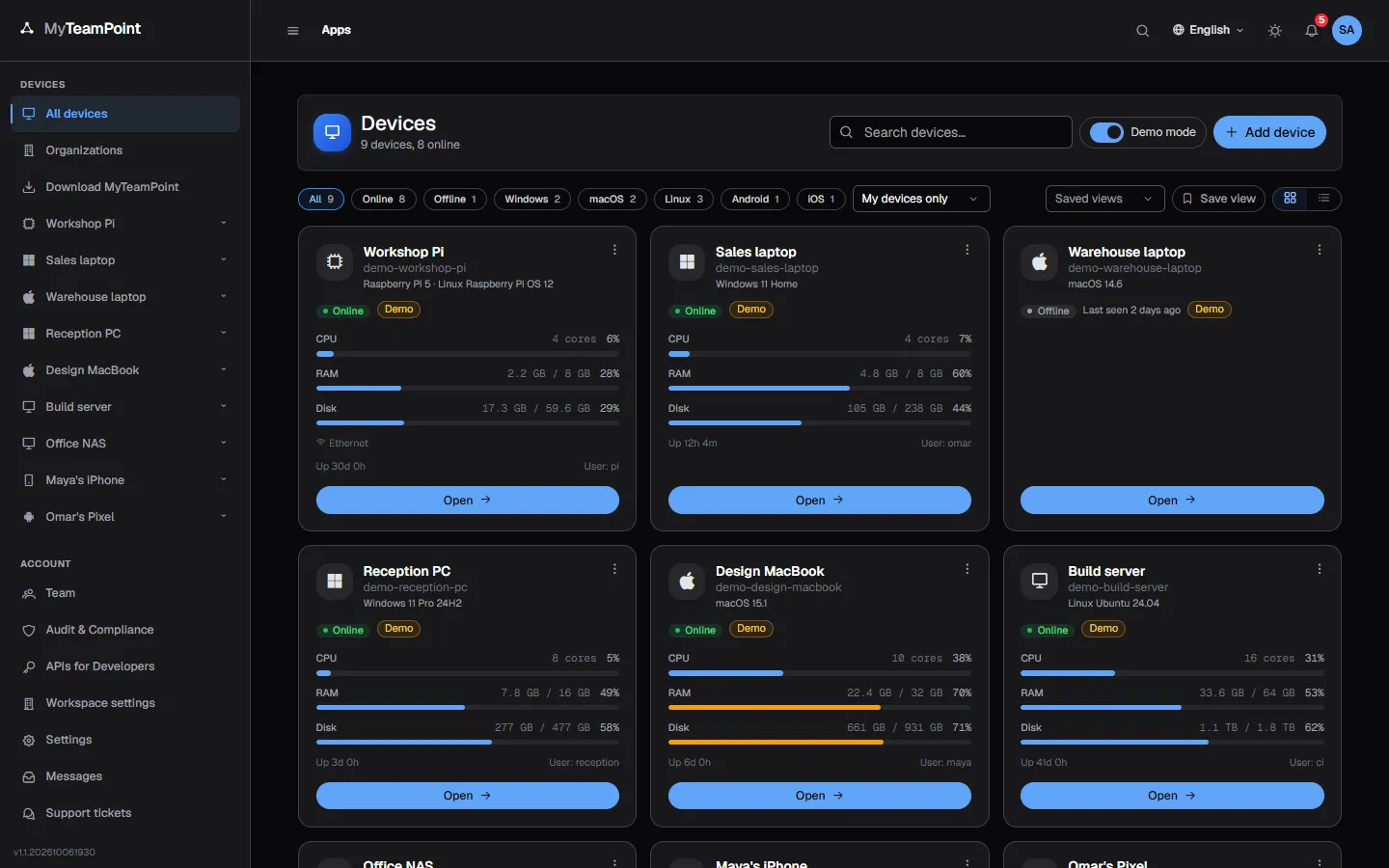Click the Sales laptop Windows logo on card
Screen dimensions: 1389x868
687,261
